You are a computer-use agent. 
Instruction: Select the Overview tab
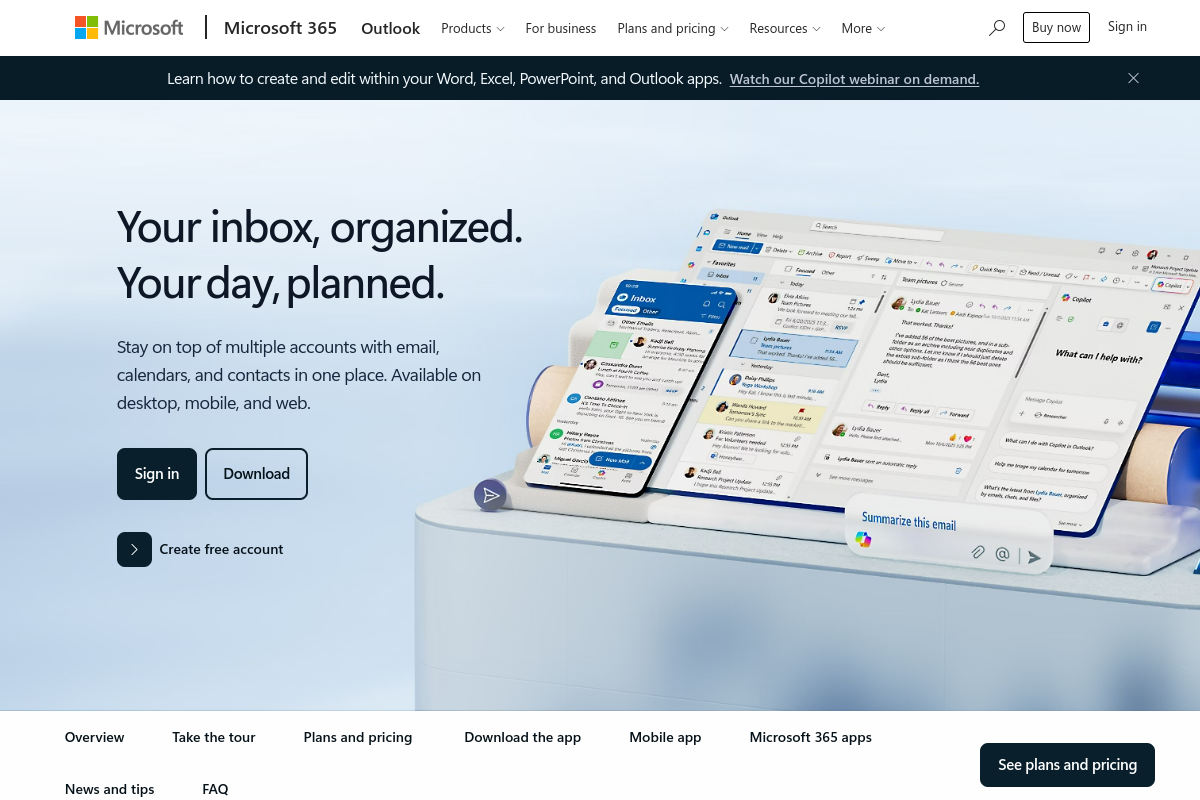[x=95, y=737]
